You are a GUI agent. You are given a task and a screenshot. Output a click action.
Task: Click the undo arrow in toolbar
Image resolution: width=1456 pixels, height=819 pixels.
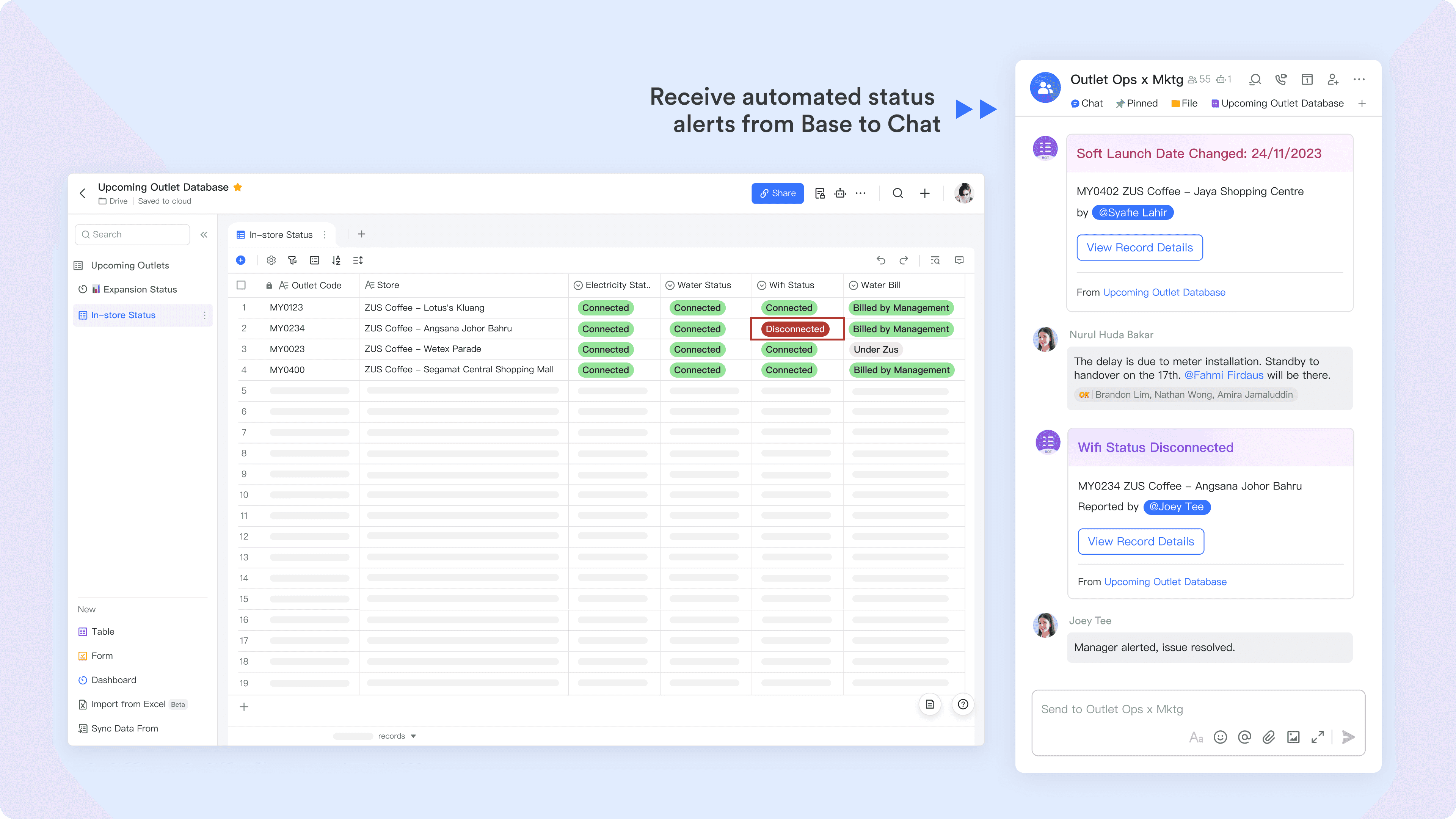point(880,260)
